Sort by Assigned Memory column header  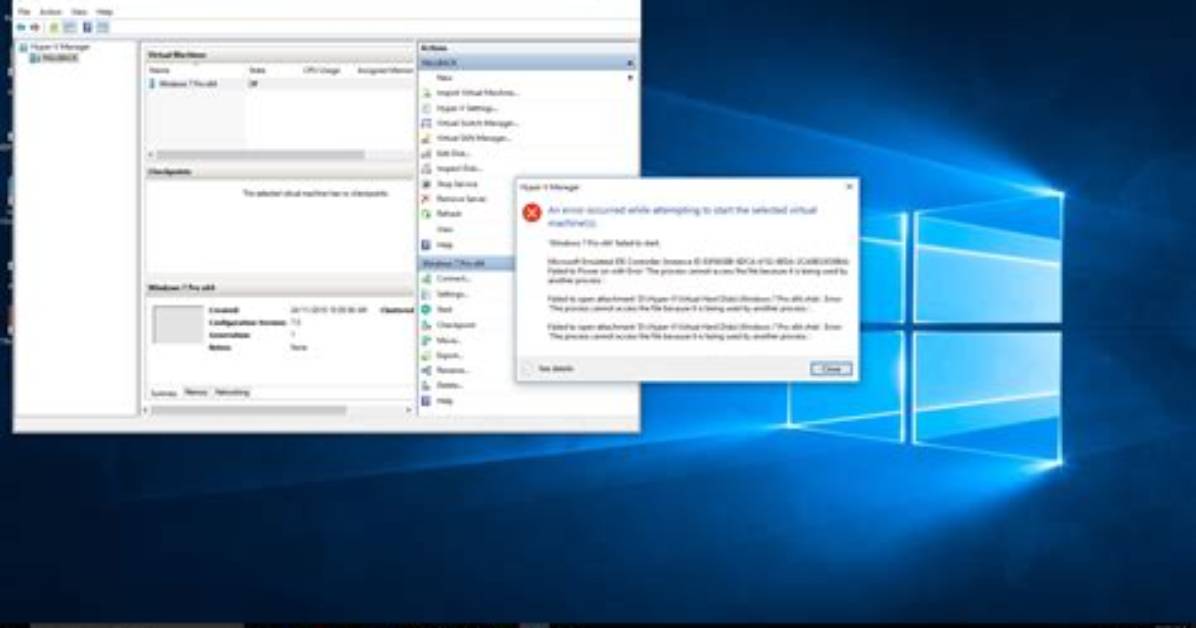coord(383,70)
